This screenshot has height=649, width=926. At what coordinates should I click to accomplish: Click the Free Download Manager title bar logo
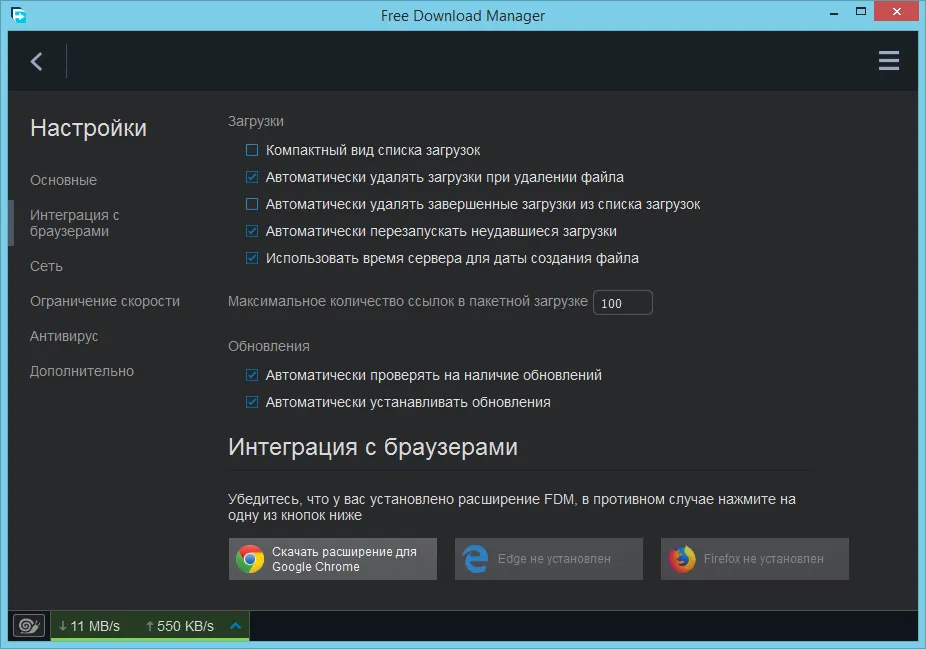[18, 15]
